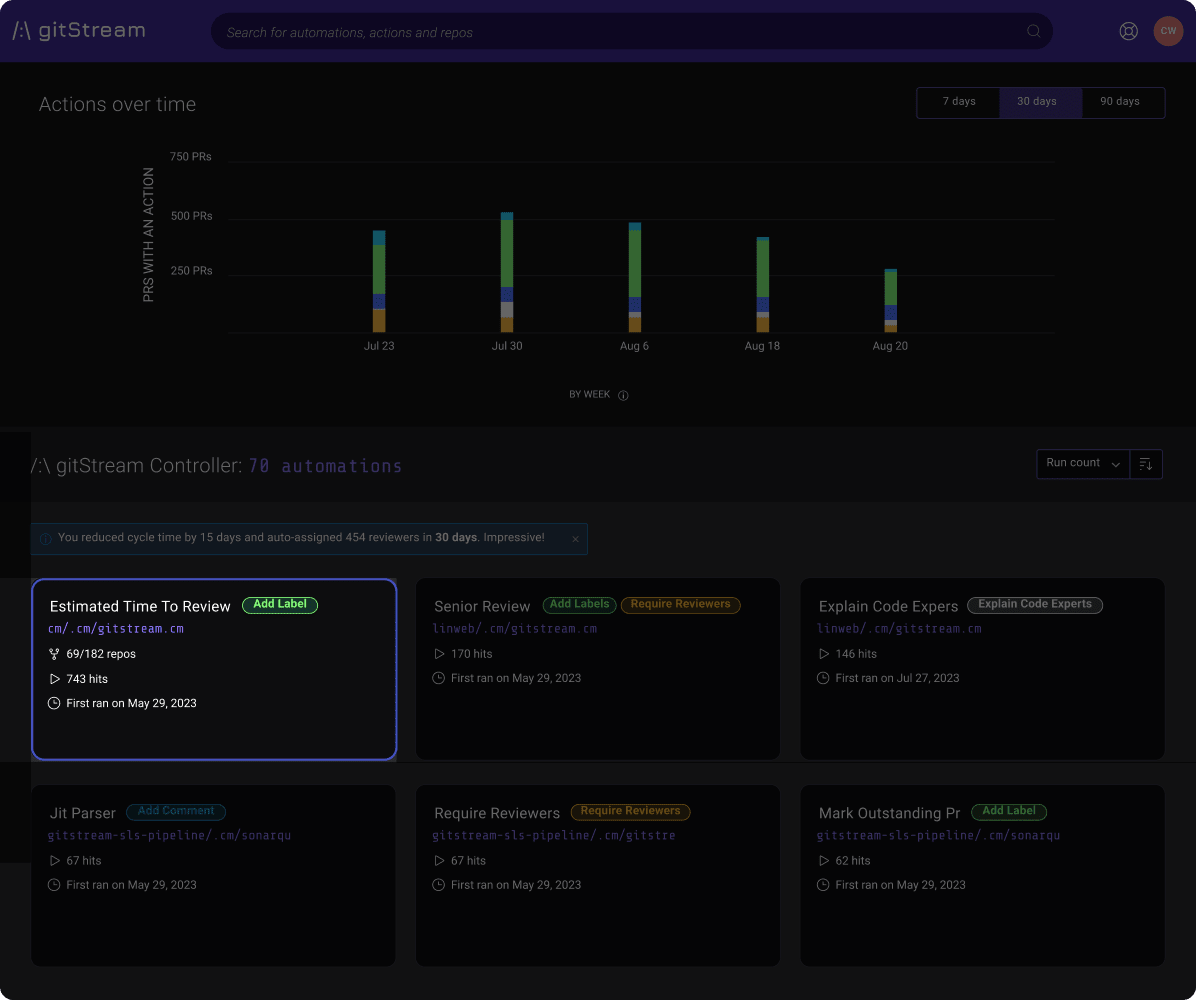Switch to the 7 days view
Image resolution: width=1197 pixels, height=1000 pixels.
(x=958, y=101)
